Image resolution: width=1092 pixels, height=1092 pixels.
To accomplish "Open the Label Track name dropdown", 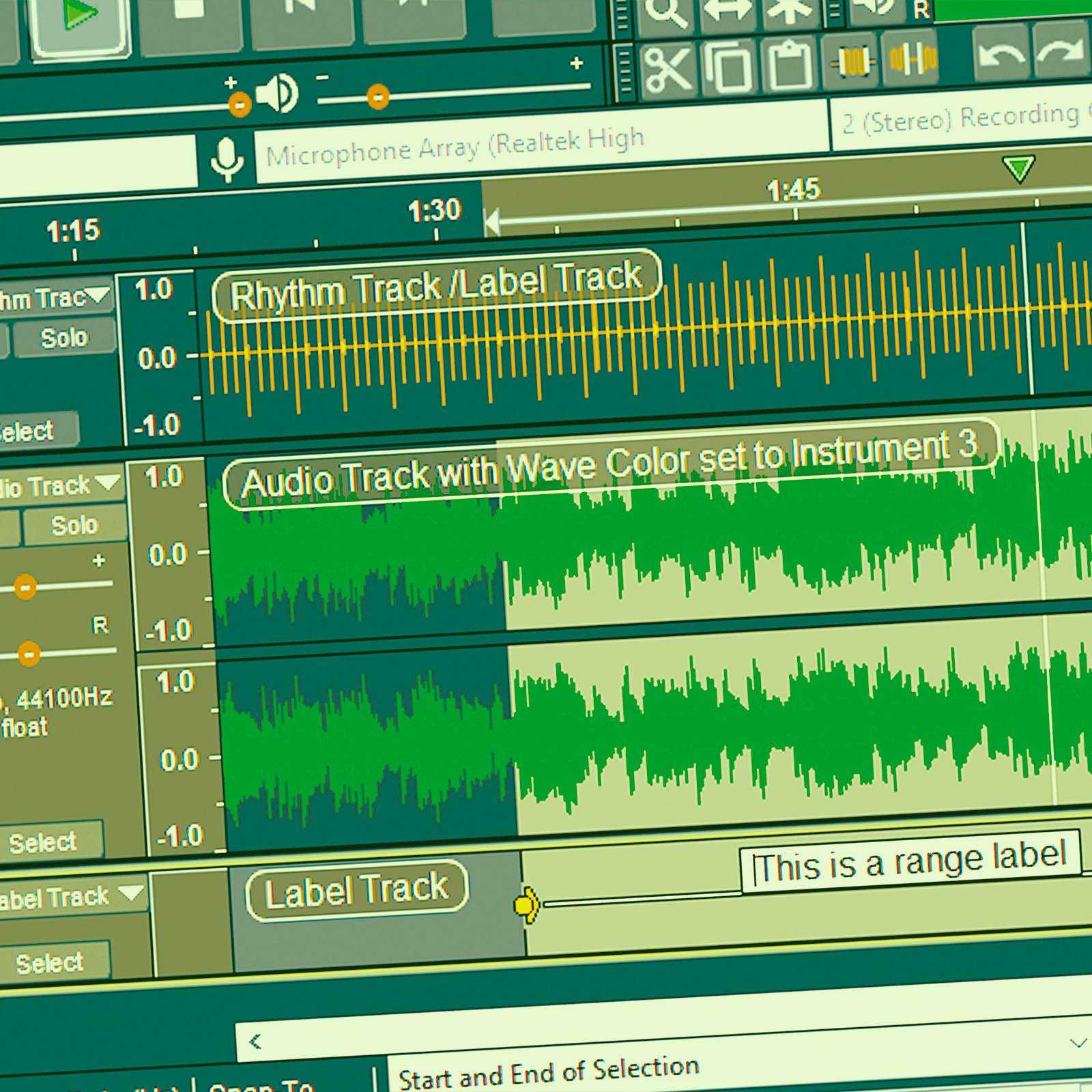I will point(131,892).
